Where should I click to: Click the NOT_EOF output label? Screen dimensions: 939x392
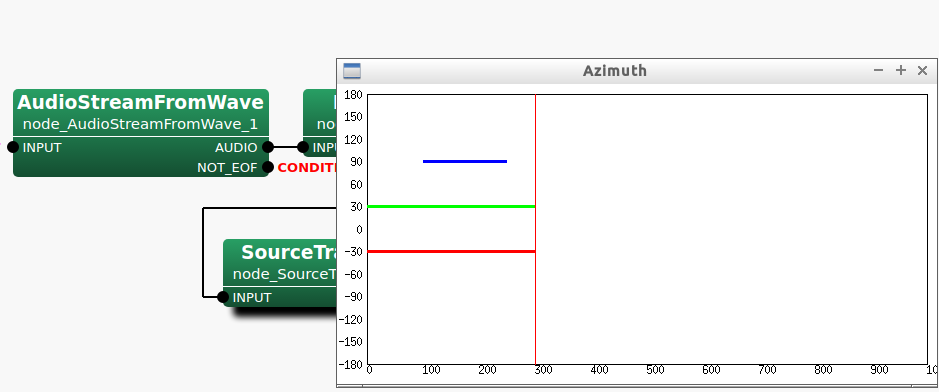227,168
